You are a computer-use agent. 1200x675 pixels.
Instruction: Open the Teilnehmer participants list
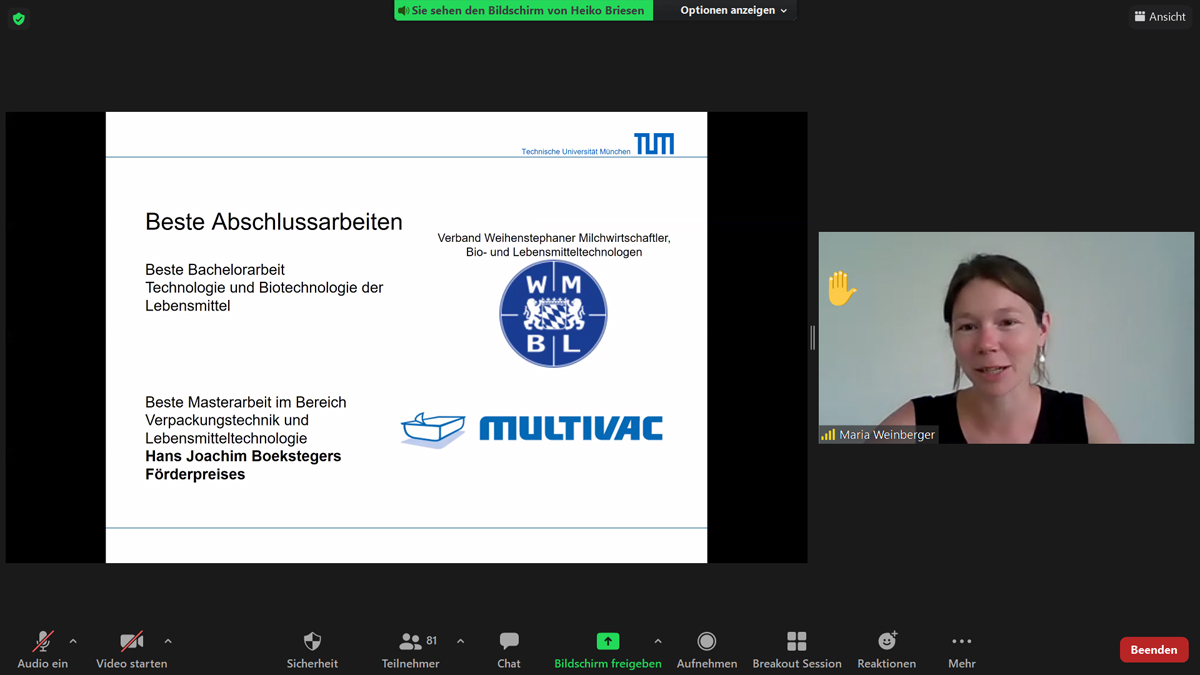pos(410,649)
